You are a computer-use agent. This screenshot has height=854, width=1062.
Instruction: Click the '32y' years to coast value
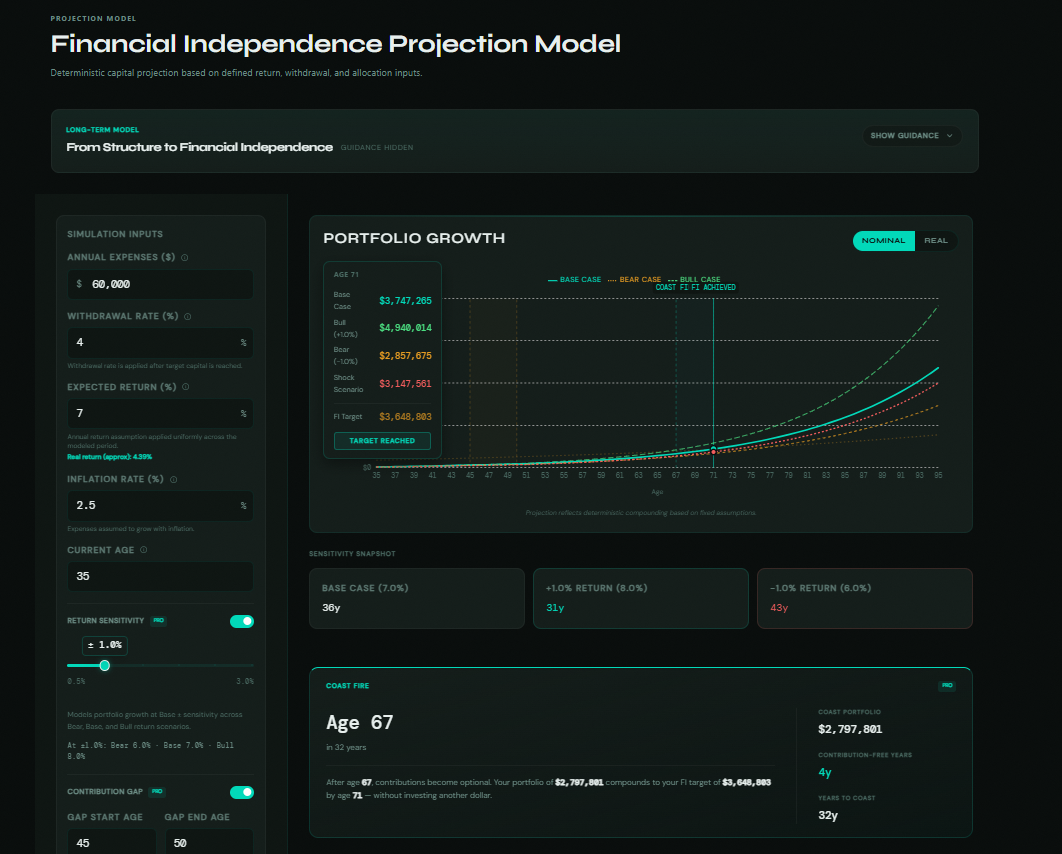tap(828, 815)
